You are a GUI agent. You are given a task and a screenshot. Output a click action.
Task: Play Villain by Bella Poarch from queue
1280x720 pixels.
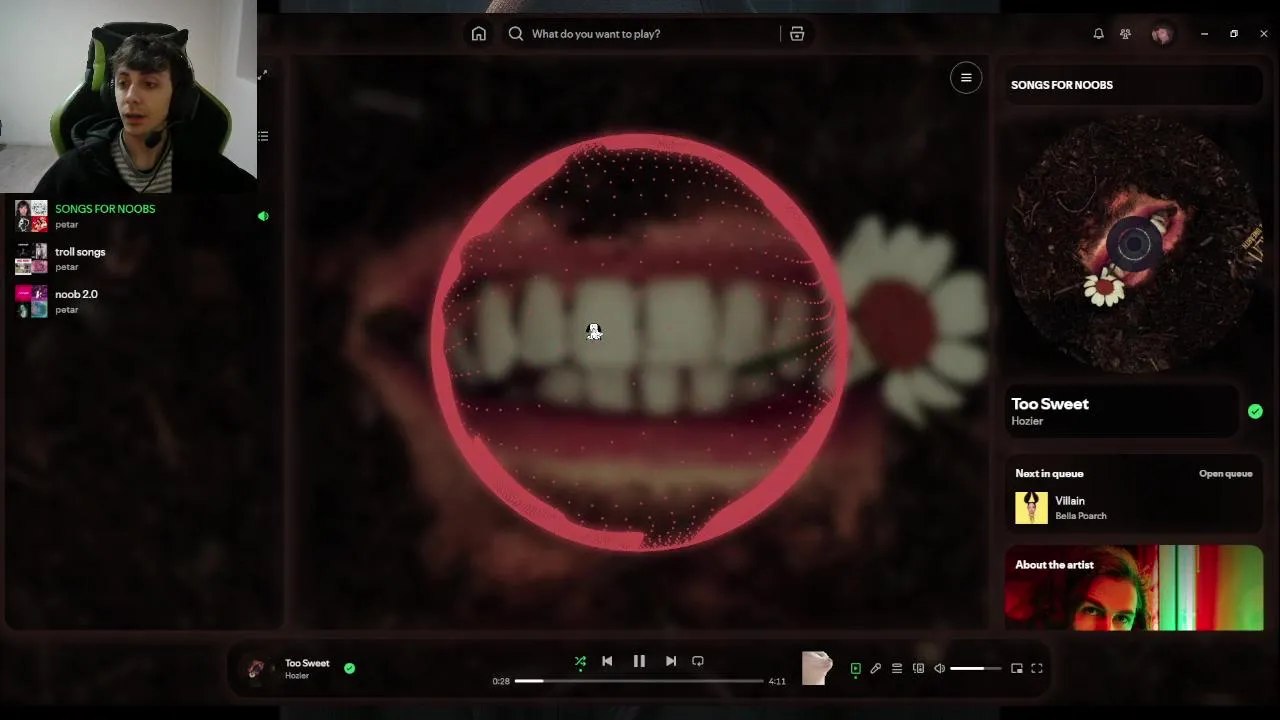click(x=1134, y=508)
